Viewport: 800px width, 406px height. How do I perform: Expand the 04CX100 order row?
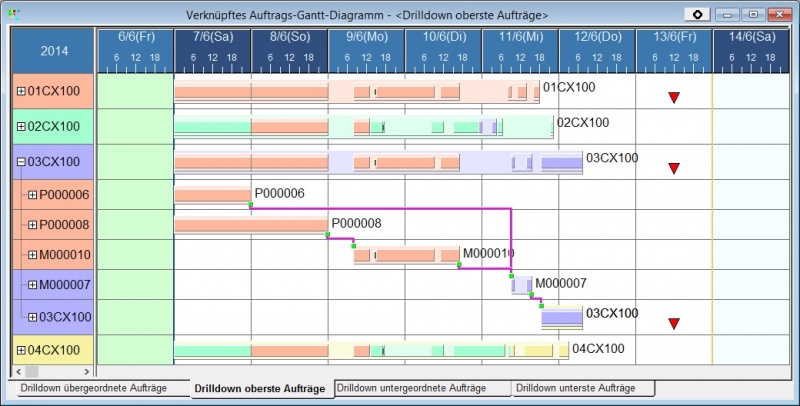[x=21, y=350]
